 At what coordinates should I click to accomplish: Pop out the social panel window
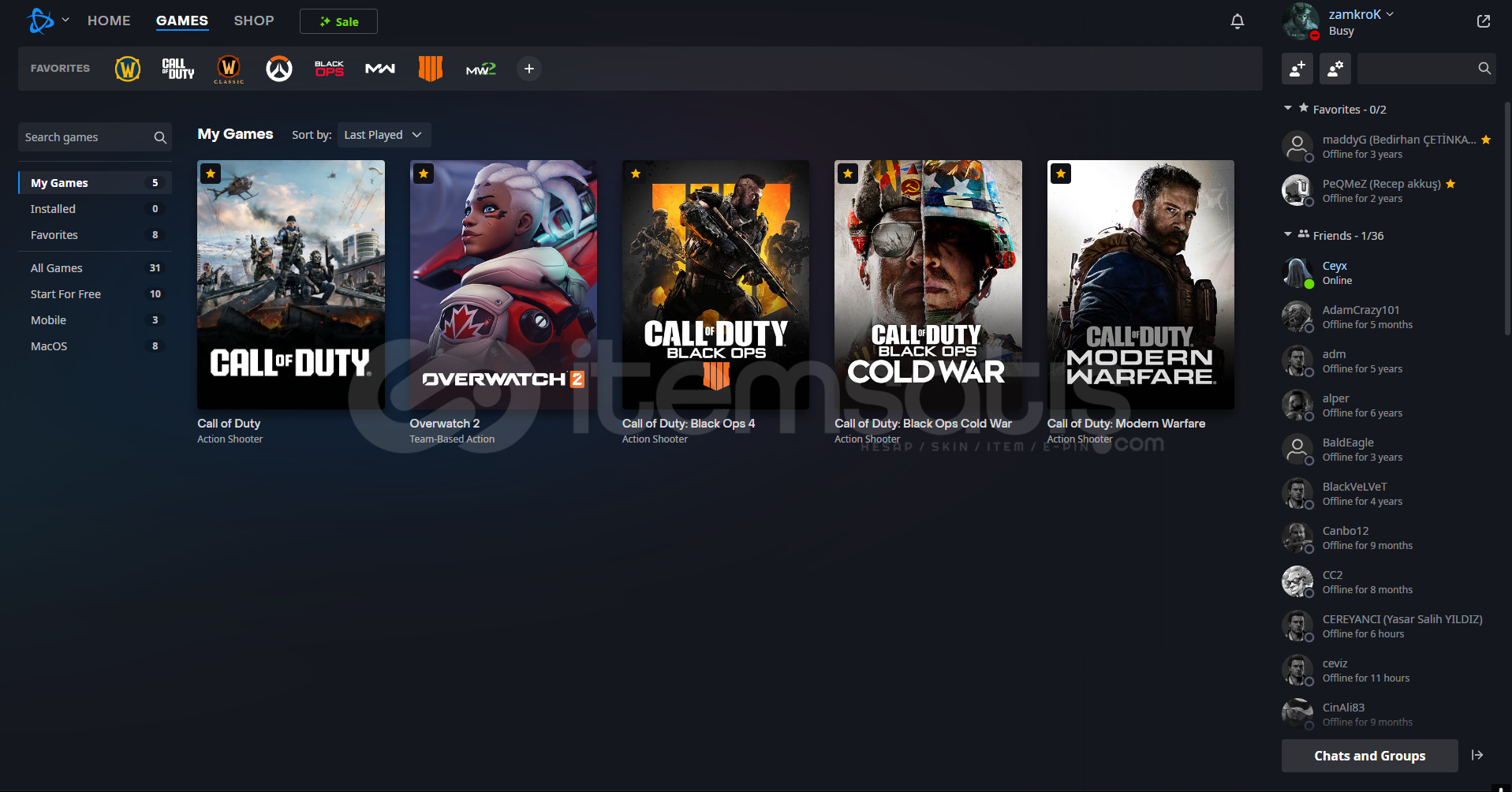(1484, 21)
